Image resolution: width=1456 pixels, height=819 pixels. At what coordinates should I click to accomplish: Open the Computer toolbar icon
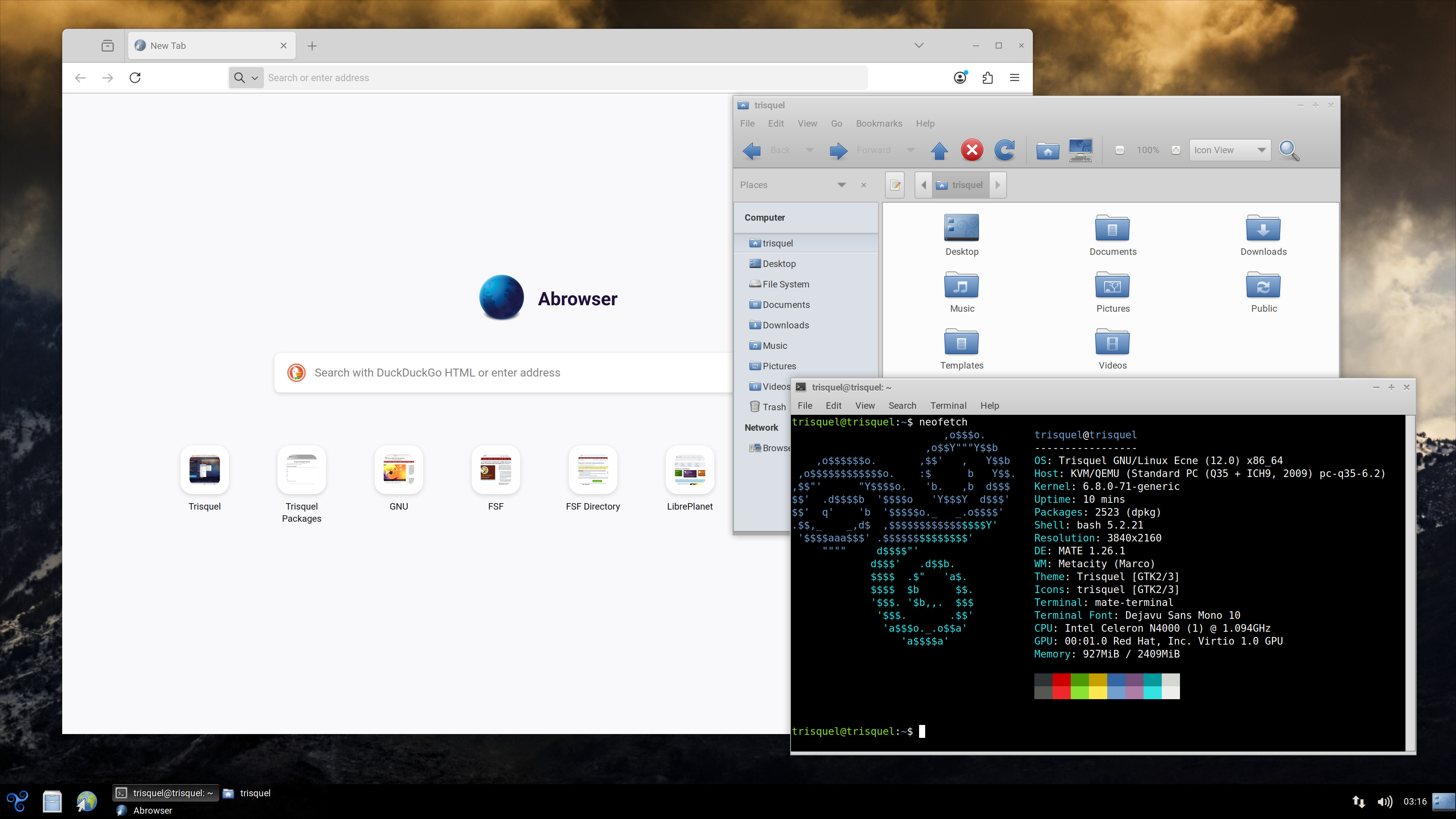[x=1081, y=151]
